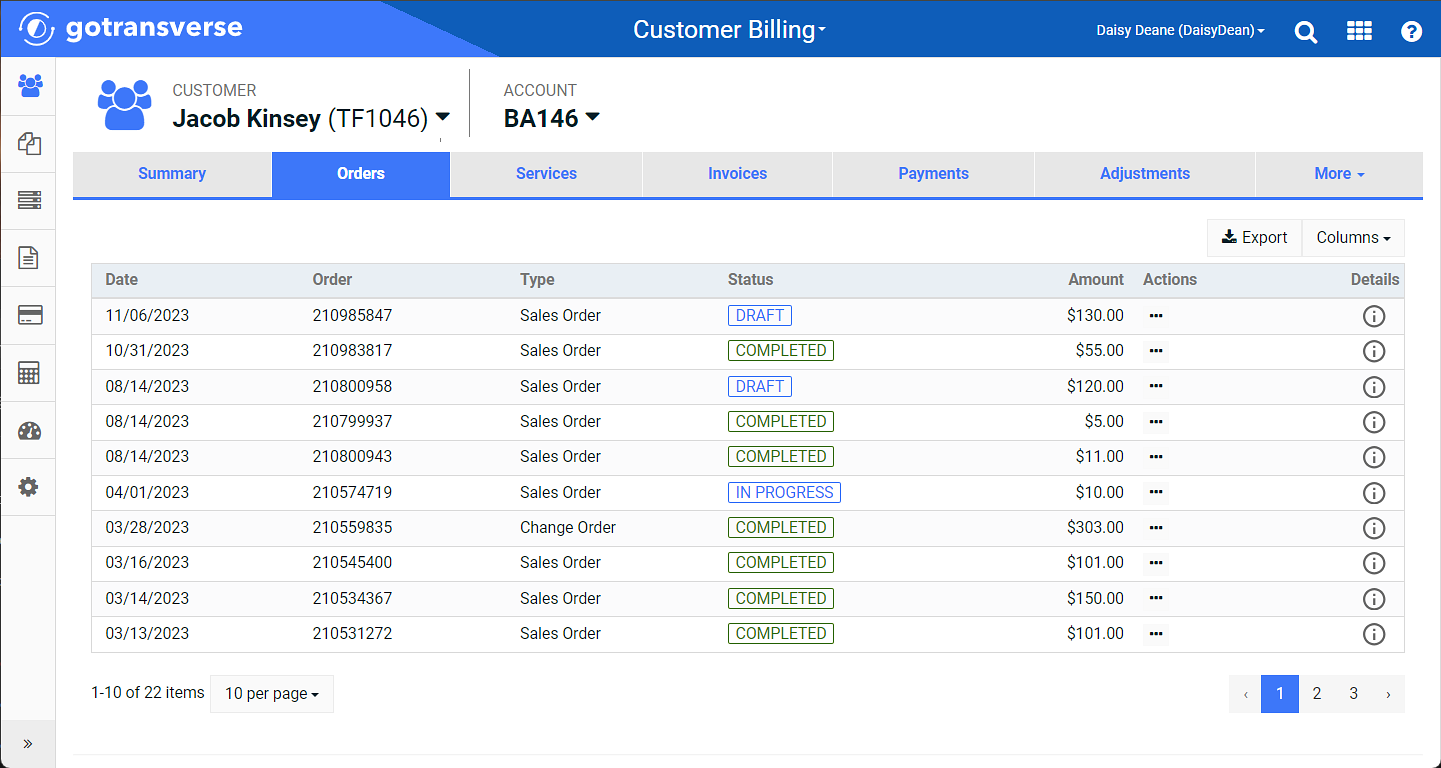Switch to the Payments tab
Screen dimensions: 1441x768
click(x=933, y=174)
